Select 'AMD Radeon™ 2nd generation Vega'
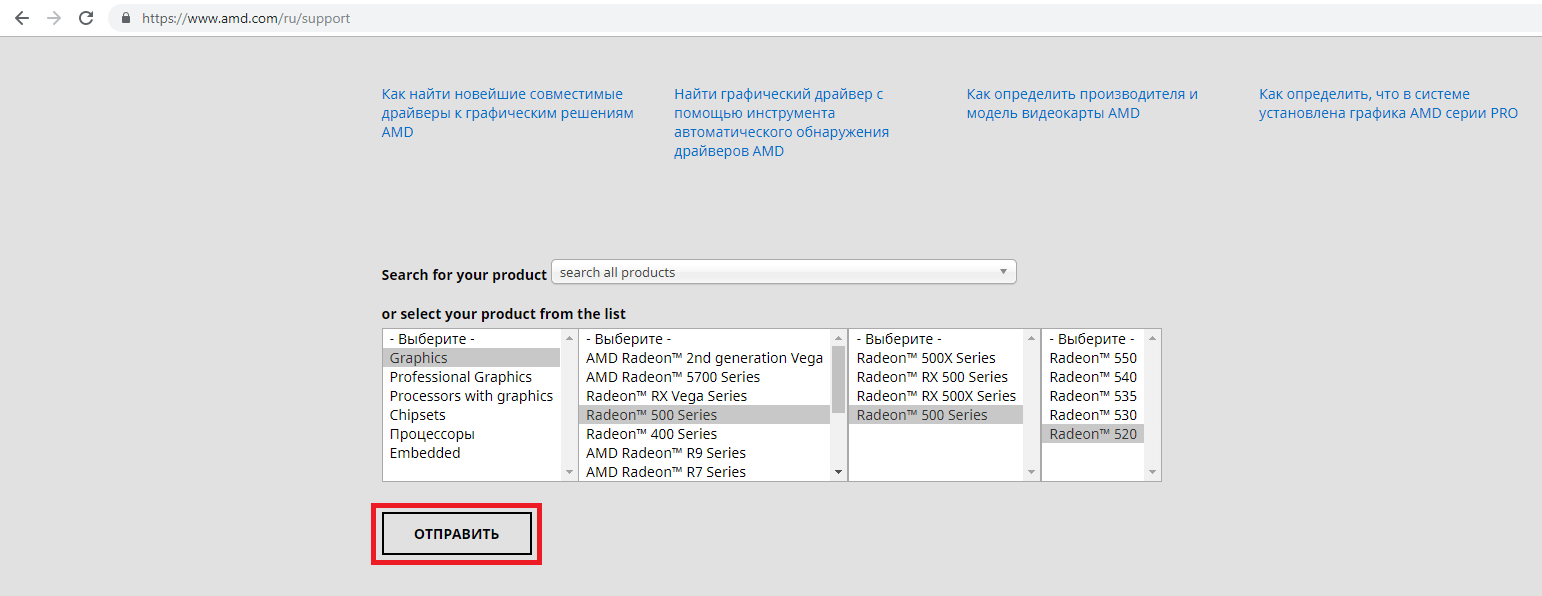 point(705,358)
